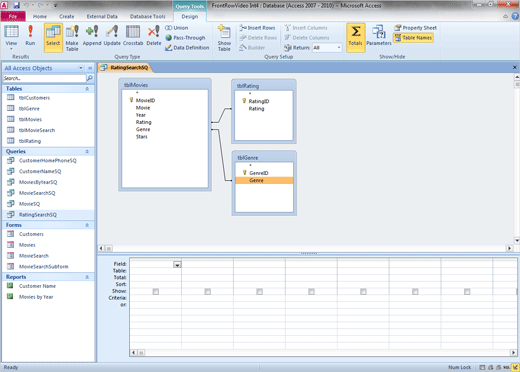Click the Union query option
Screen dimensions: 520x372
(x=177, y=28)
